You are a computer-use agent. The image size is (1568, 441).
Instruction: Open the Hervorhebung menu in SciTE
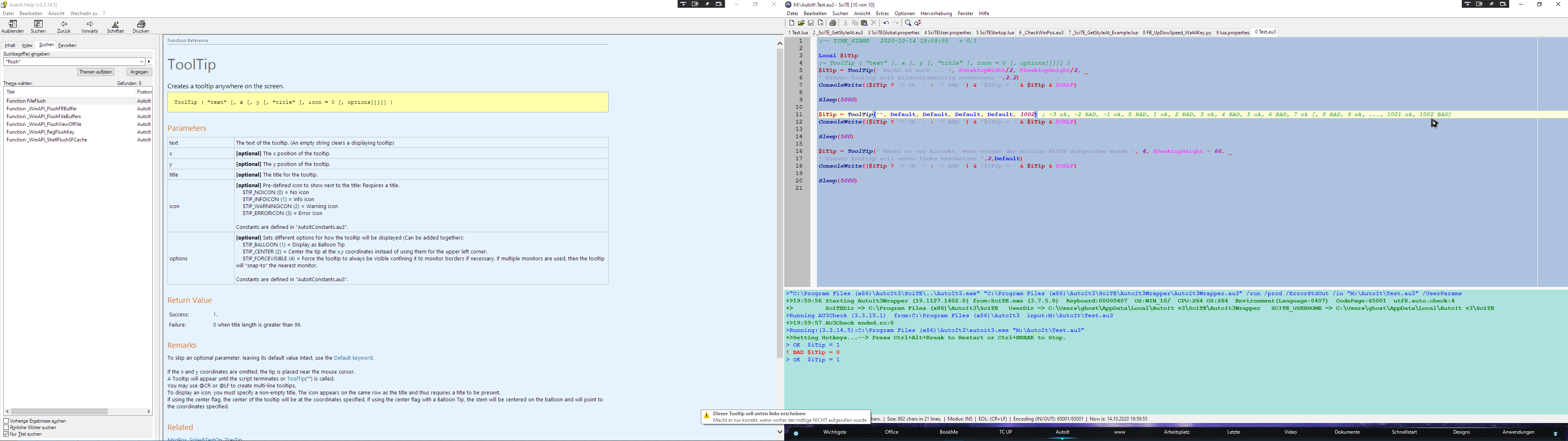click(936, 13)
